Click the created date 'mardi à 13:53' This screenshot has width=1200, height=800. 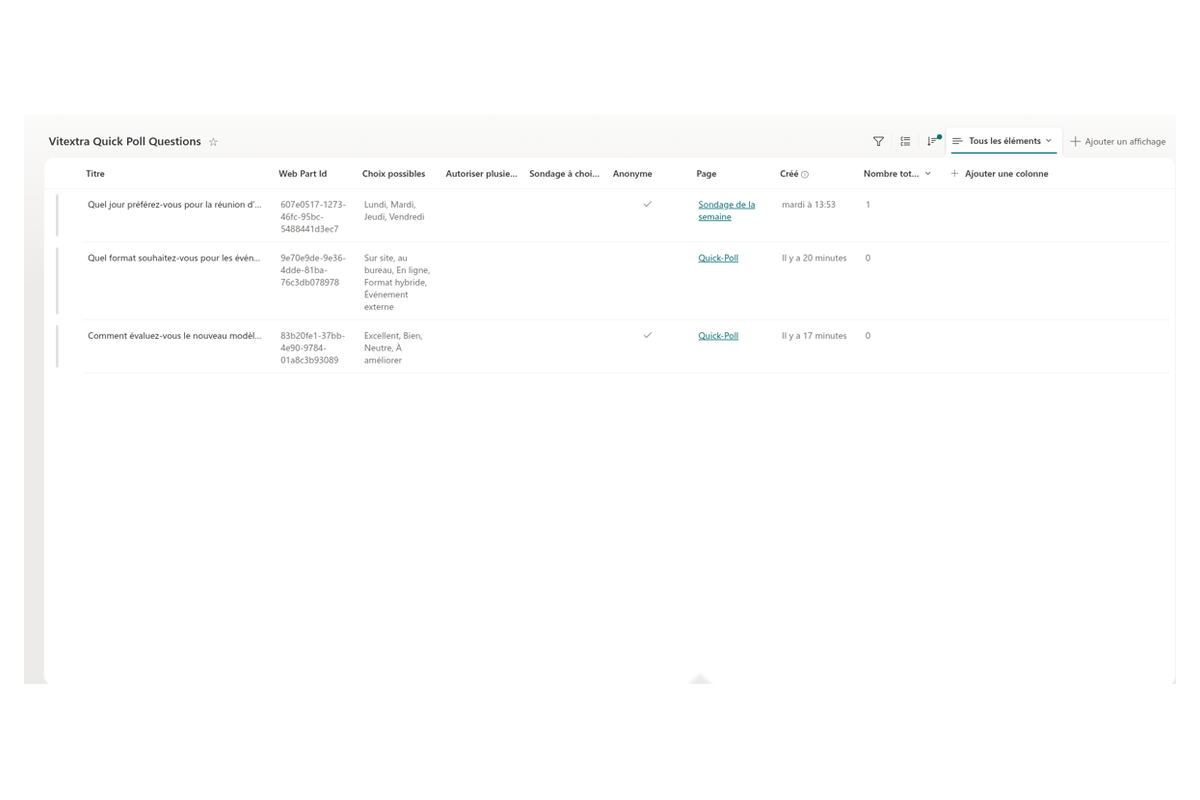809,205
